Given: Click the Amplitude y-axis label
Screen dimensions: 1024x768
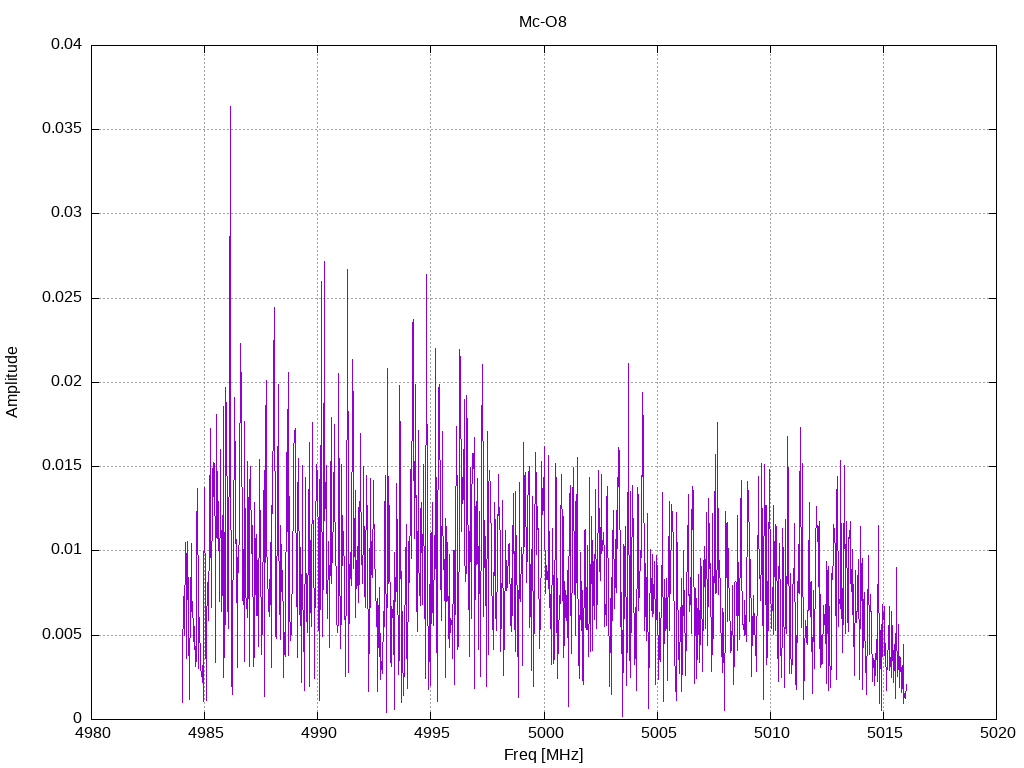Looking at the screenshot, I should [x=12, y=382].
